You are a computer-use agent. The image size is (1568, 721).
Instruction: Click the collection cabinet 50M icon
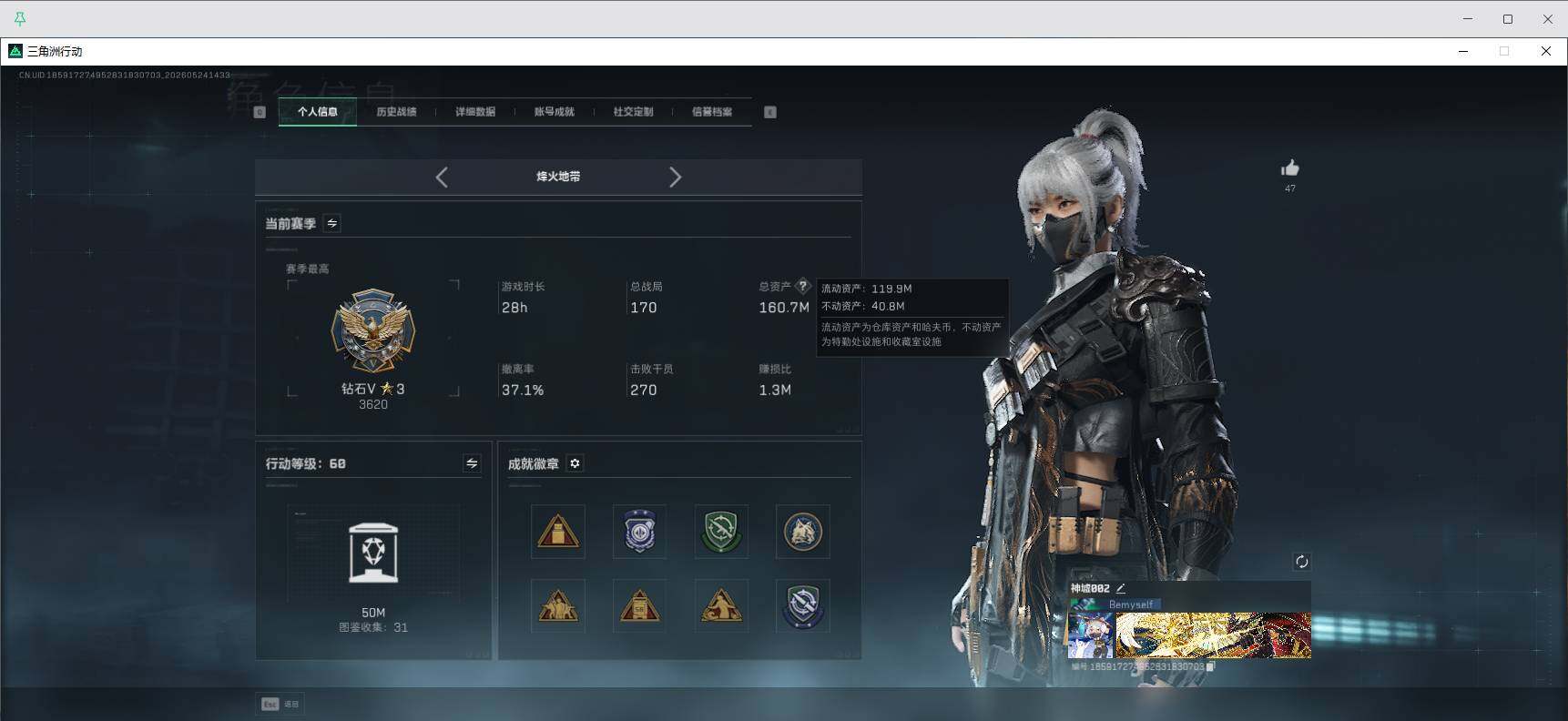click(373, 553)
